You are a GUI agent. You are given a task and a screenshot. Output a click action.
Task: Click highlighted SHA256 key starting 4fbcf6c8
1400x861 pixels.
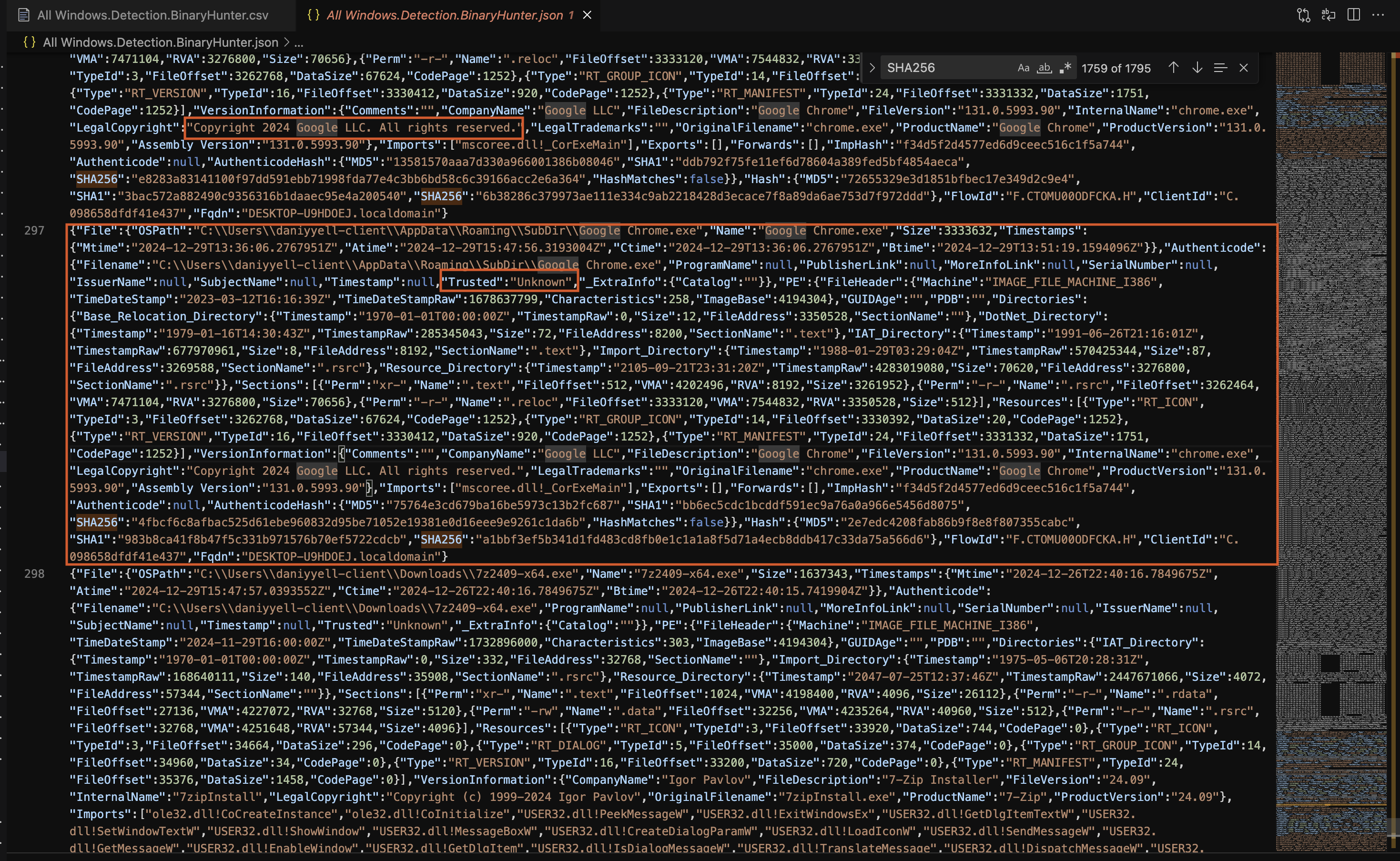(x=96, y=522)
